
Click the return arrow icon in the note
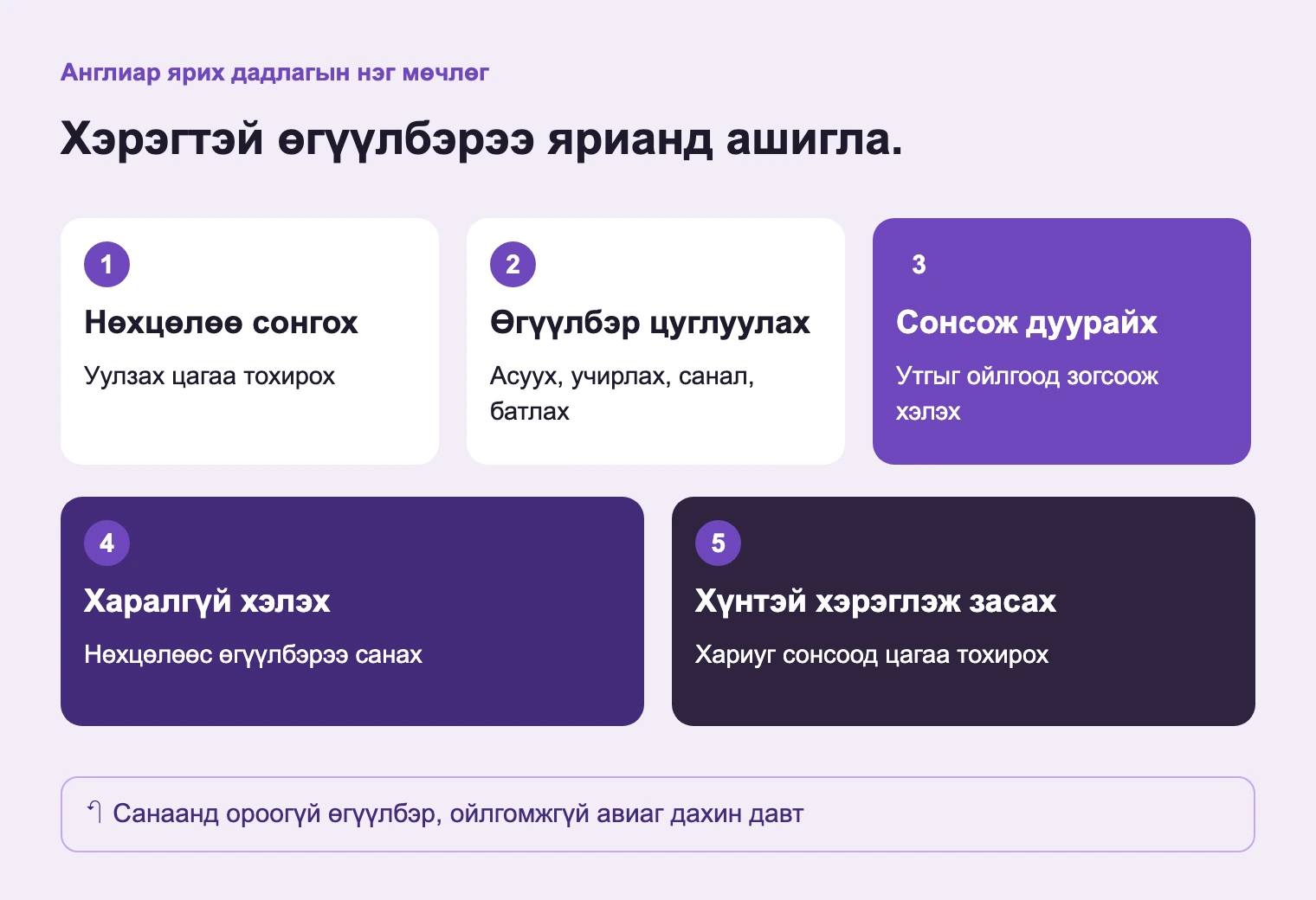(x=94, y=812)
